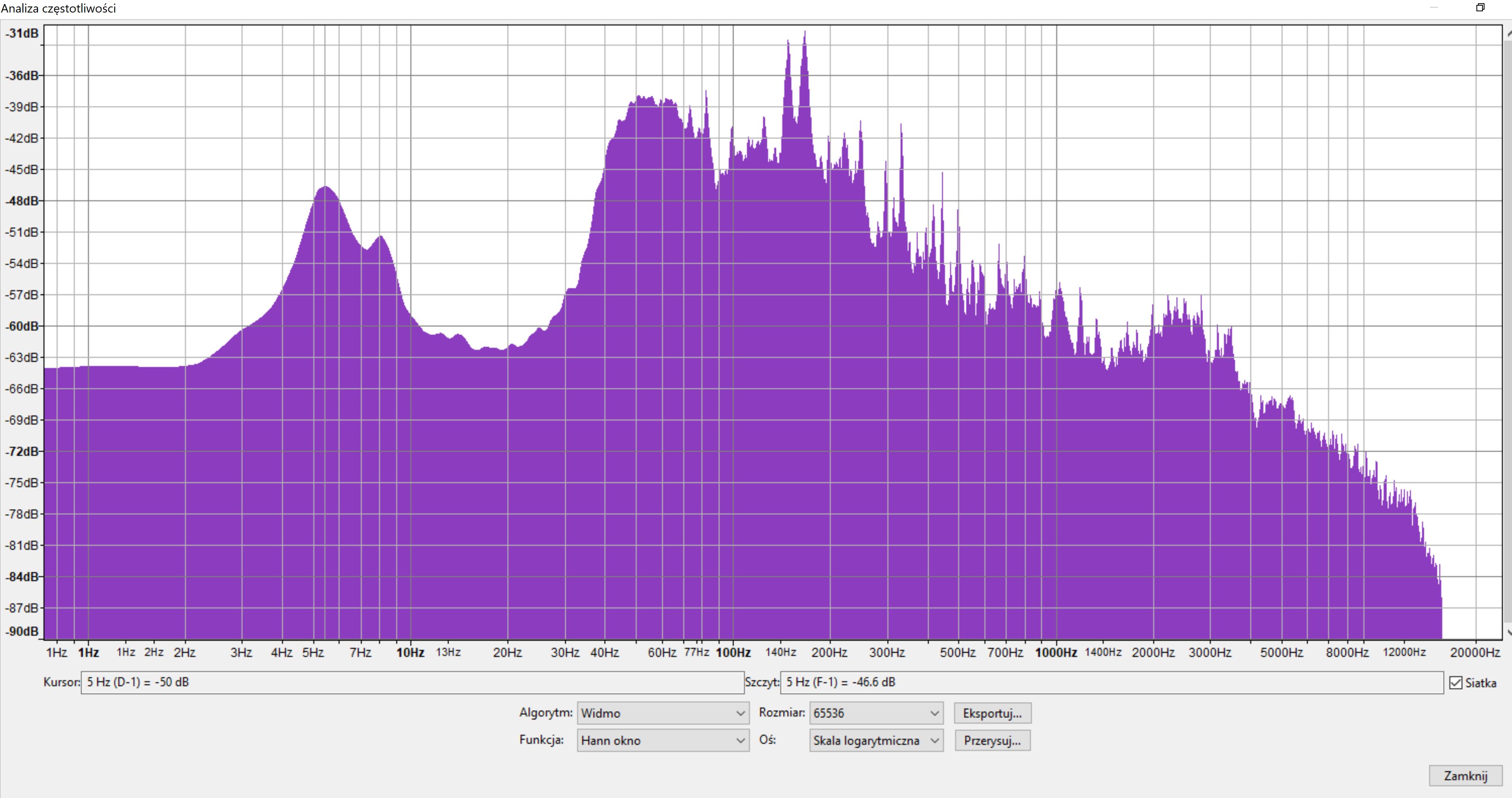Click the Algorytm dropdown arrow
This screenshot has height=798, width=1512.
coord(740,714)
